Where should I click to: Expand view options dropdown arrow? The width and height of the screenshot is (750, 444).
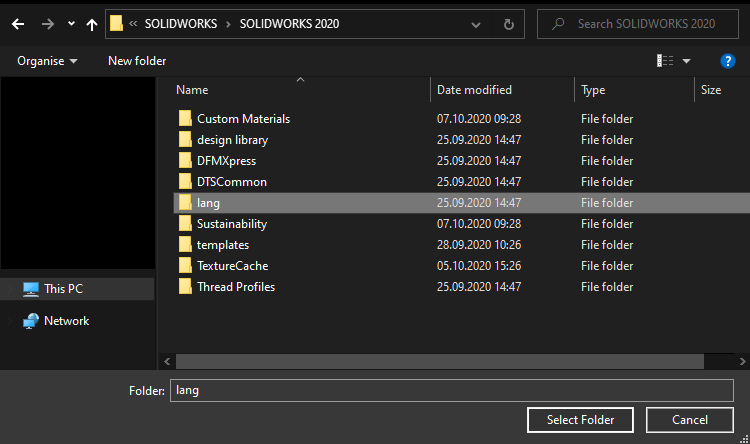tap(687, 61)
